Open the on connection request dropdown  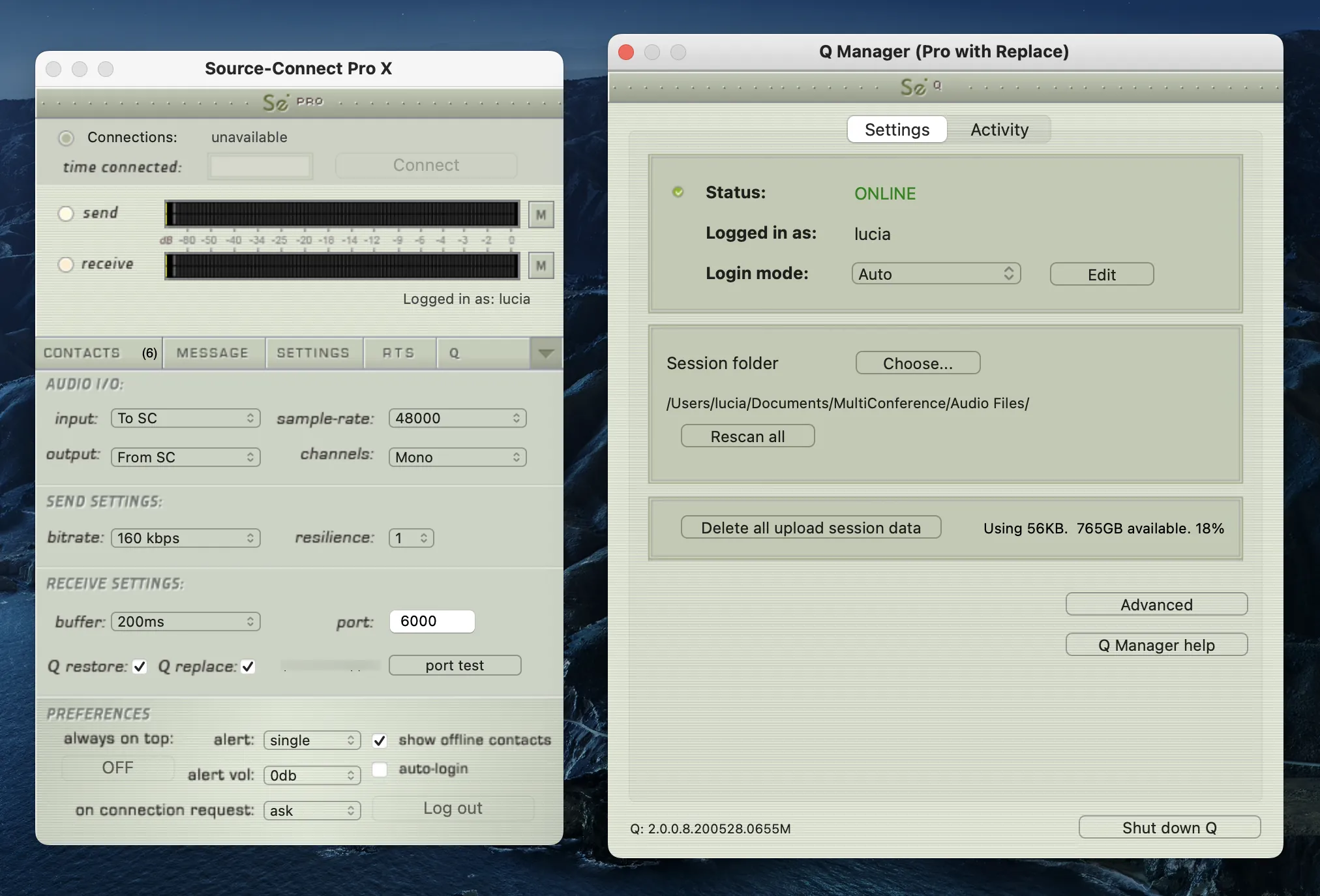pos(312,811)
